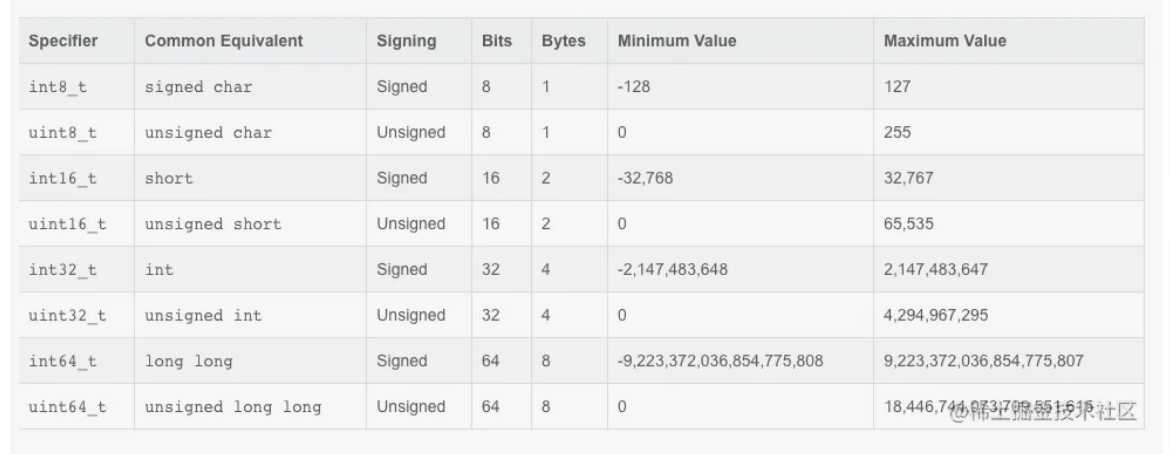Click the "signed char" equivalent cell
Viewport: 1169px width, 454px height.
click(x=199, y=87)
